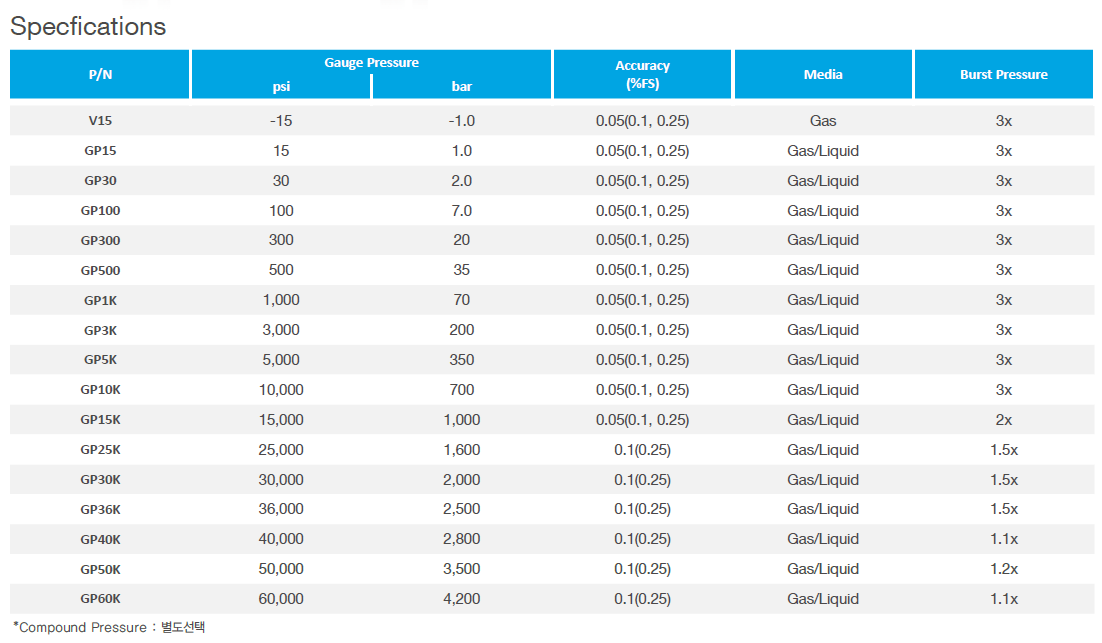1102x643 pixels.
Task: Click the Specfications heading
Action: click(88, 27)
